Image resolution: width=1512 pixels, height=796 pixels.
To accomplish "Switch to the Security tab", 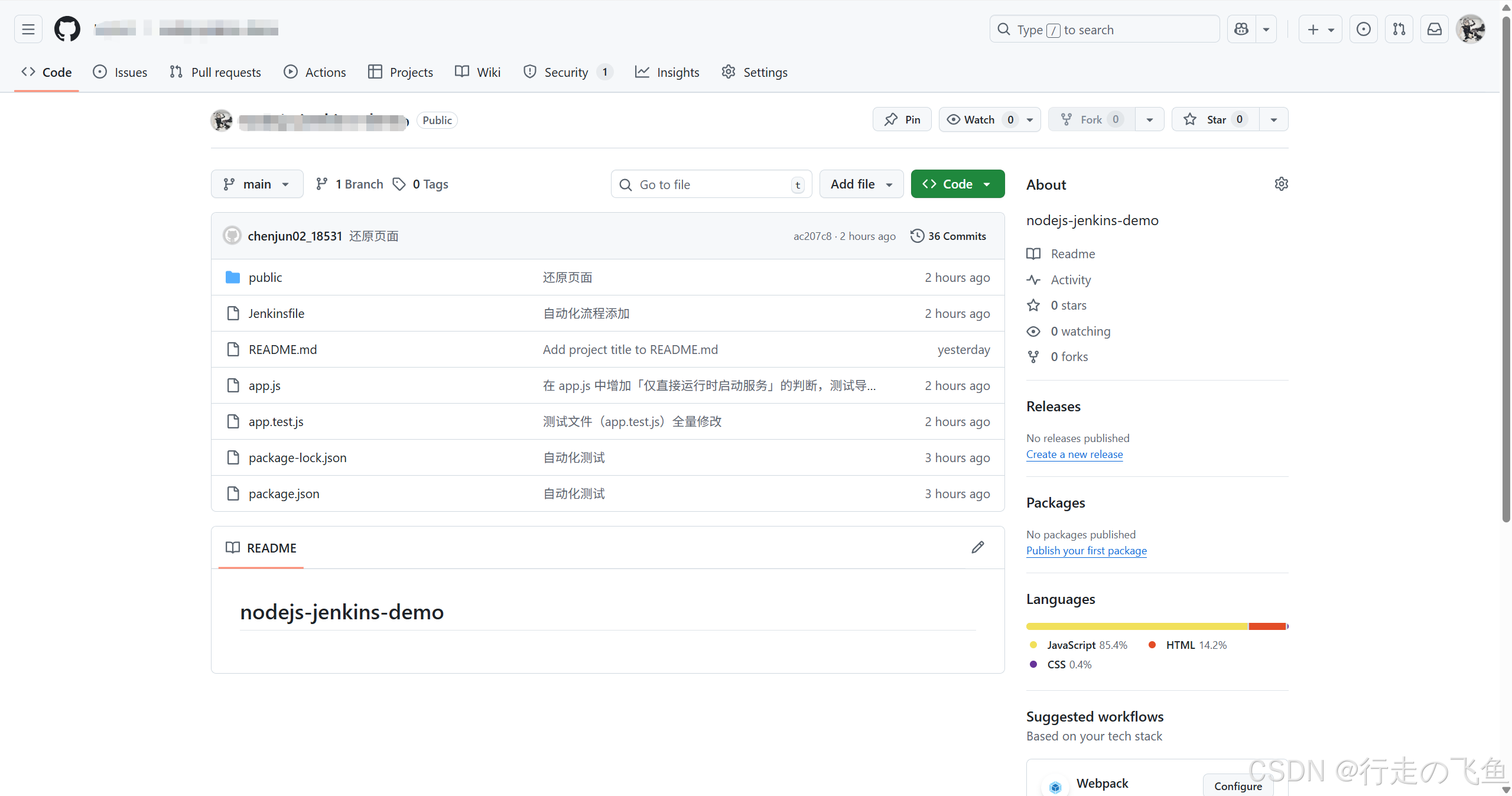I will (568, 72).
